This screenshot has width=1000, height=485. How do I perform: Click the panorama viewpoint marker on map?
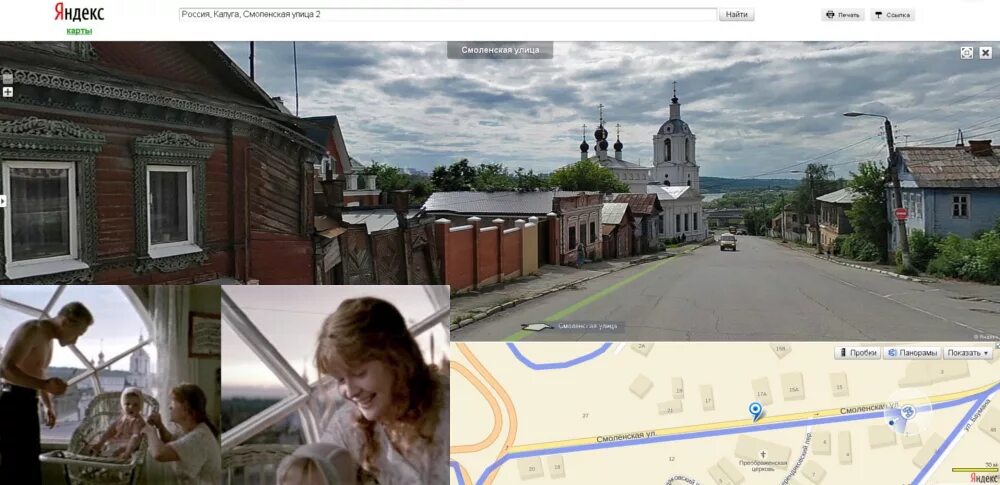coord(908,412)
